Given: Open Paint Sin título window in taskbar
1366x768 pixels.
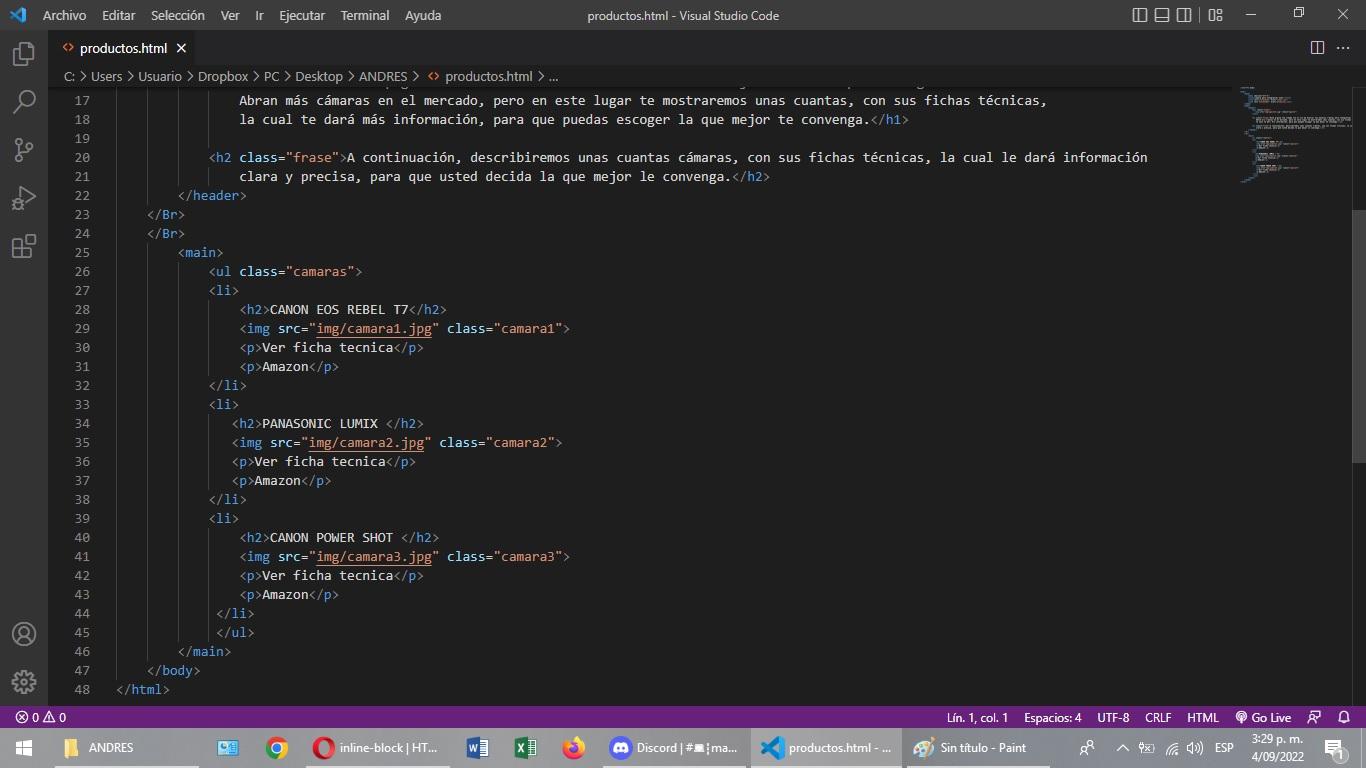Looking at the screenshot, I should (x=976, y=748).
